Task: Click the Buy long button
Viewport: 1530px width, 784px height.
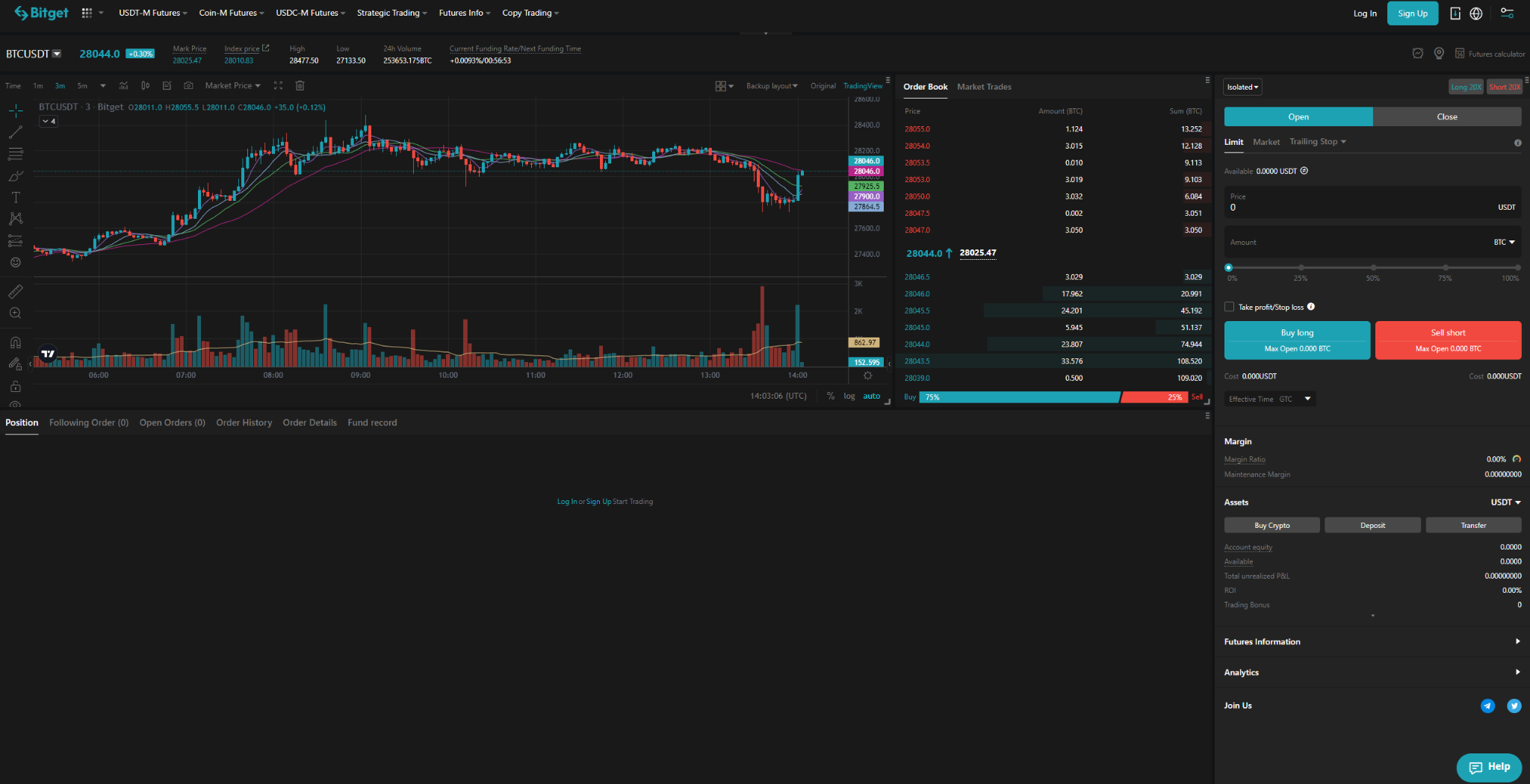Action: [1297, 340]
